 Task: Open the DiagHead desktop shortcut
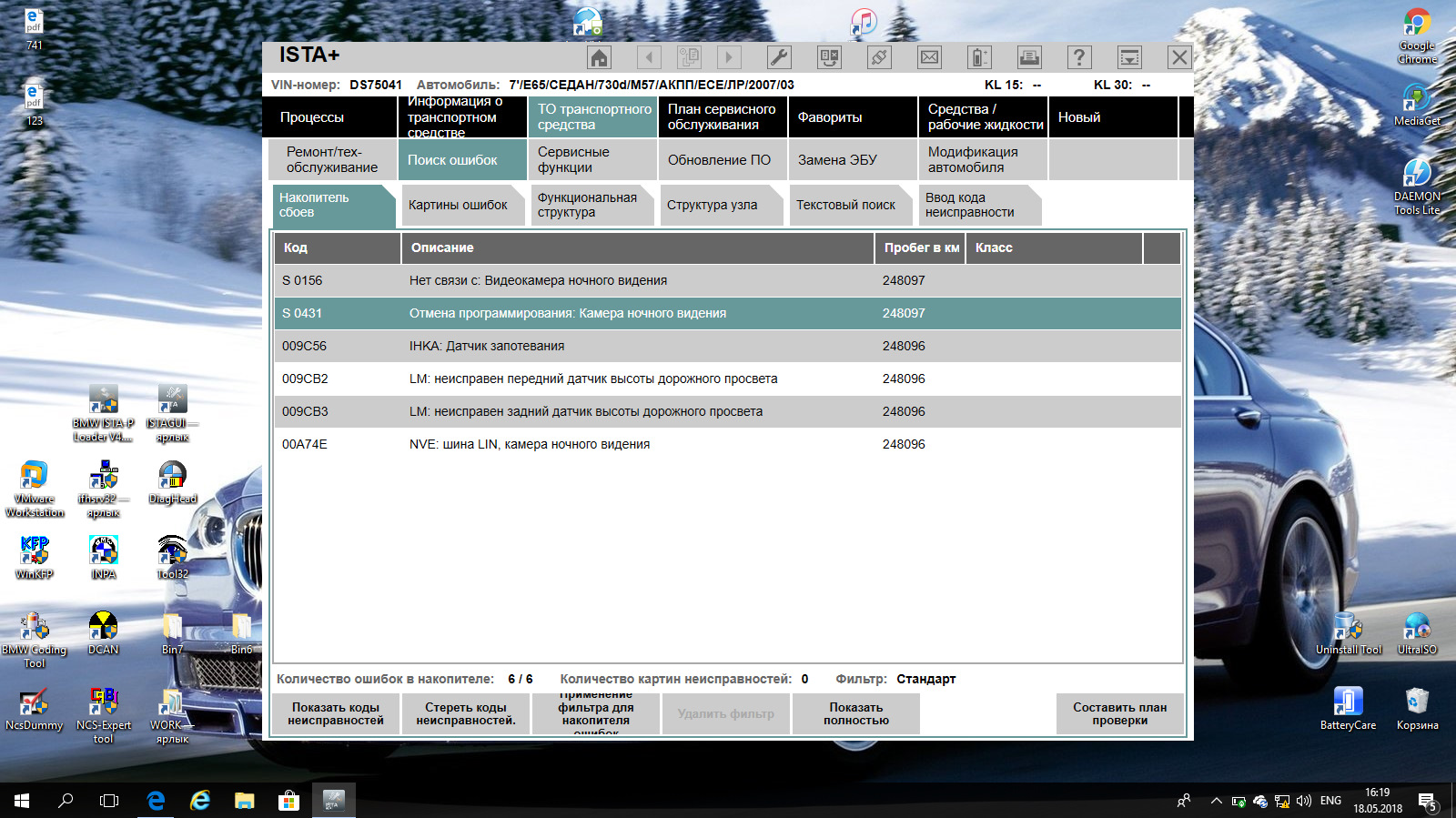[x=173, y=482]
